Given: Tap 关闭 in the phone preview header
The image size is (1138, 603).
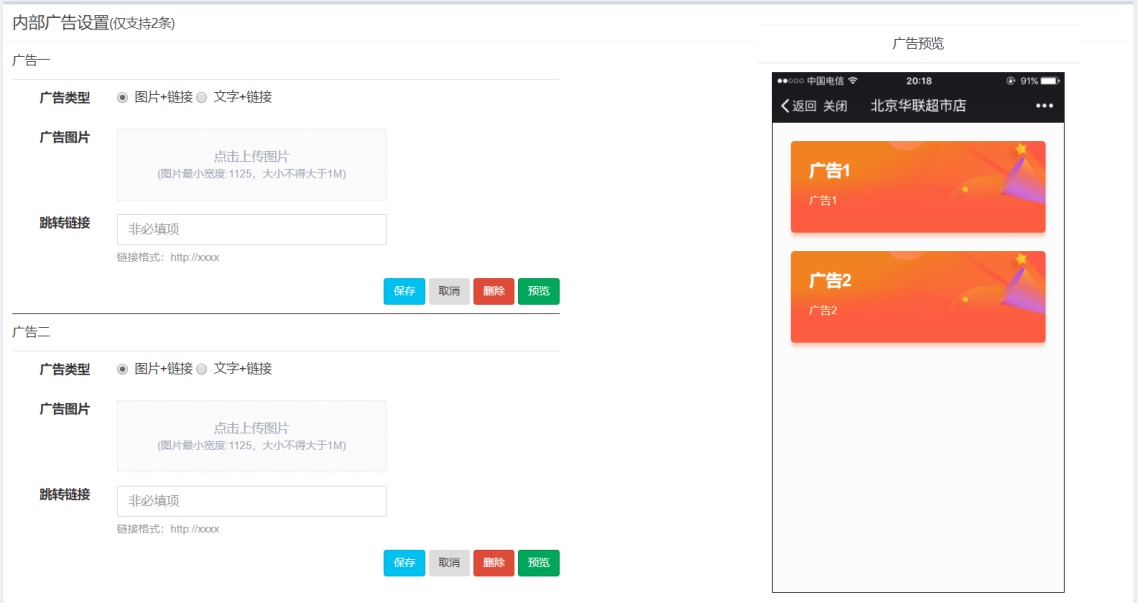Looking at the screenshot, I should (835, 106).
